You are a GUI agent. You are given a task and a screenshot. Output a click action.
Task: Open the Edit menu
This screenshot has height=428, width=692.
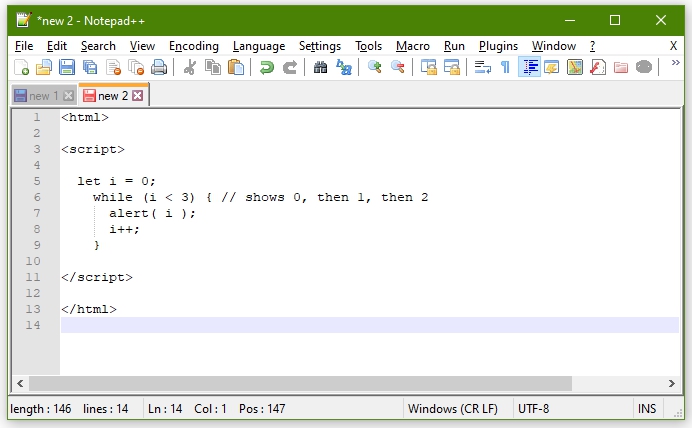56,46
